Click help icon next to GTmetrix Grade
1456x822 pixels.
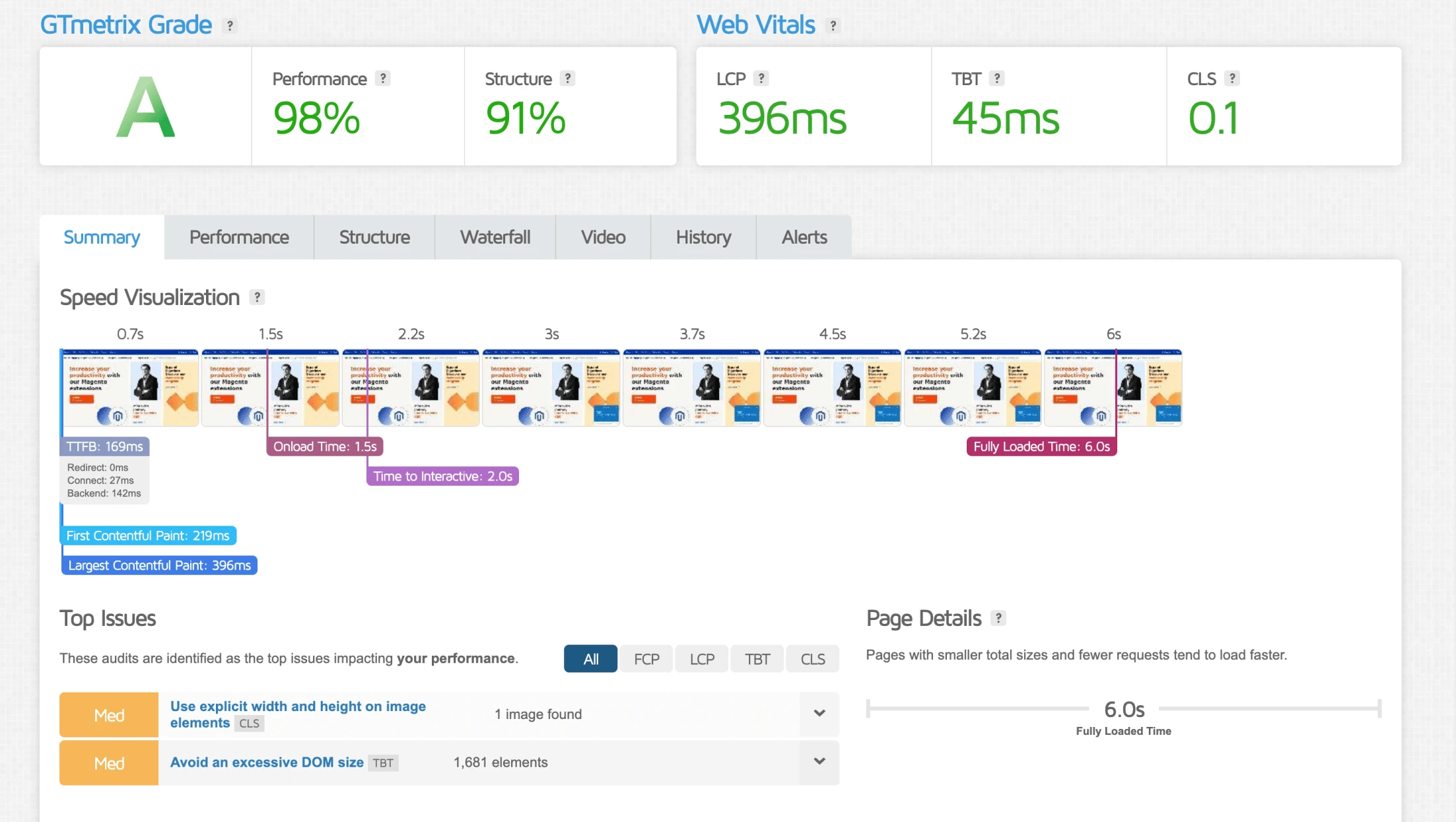[230, 26]
